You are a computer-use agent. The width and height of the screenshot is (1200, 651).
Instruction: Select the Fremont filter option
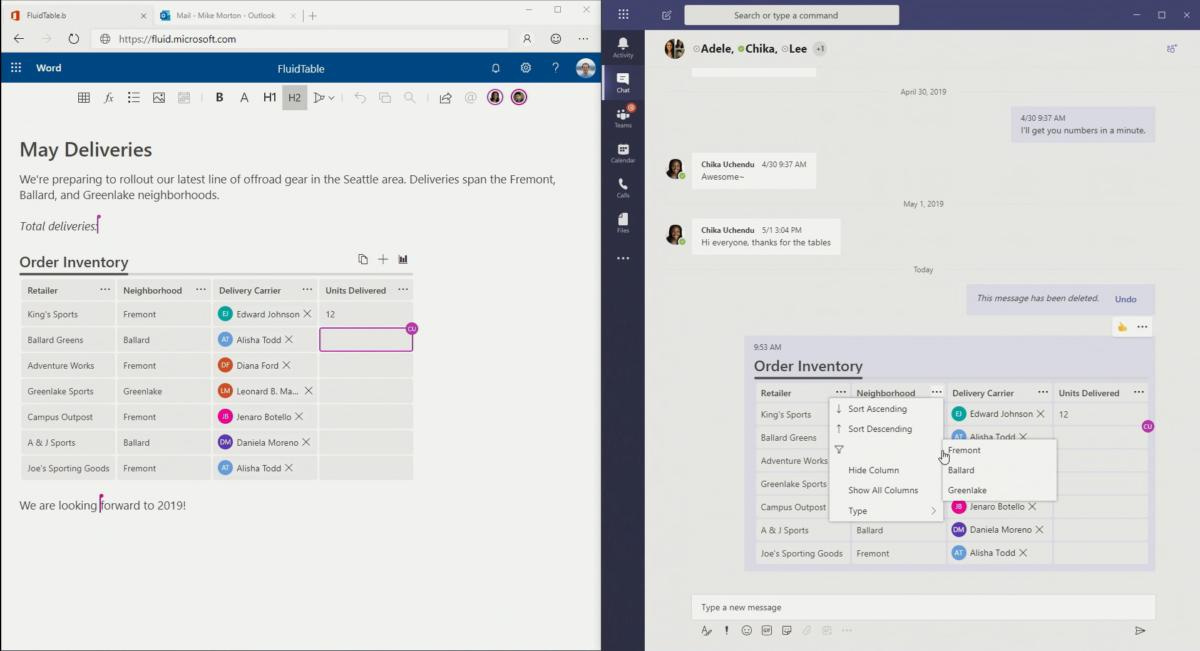[x=965, y=450]
